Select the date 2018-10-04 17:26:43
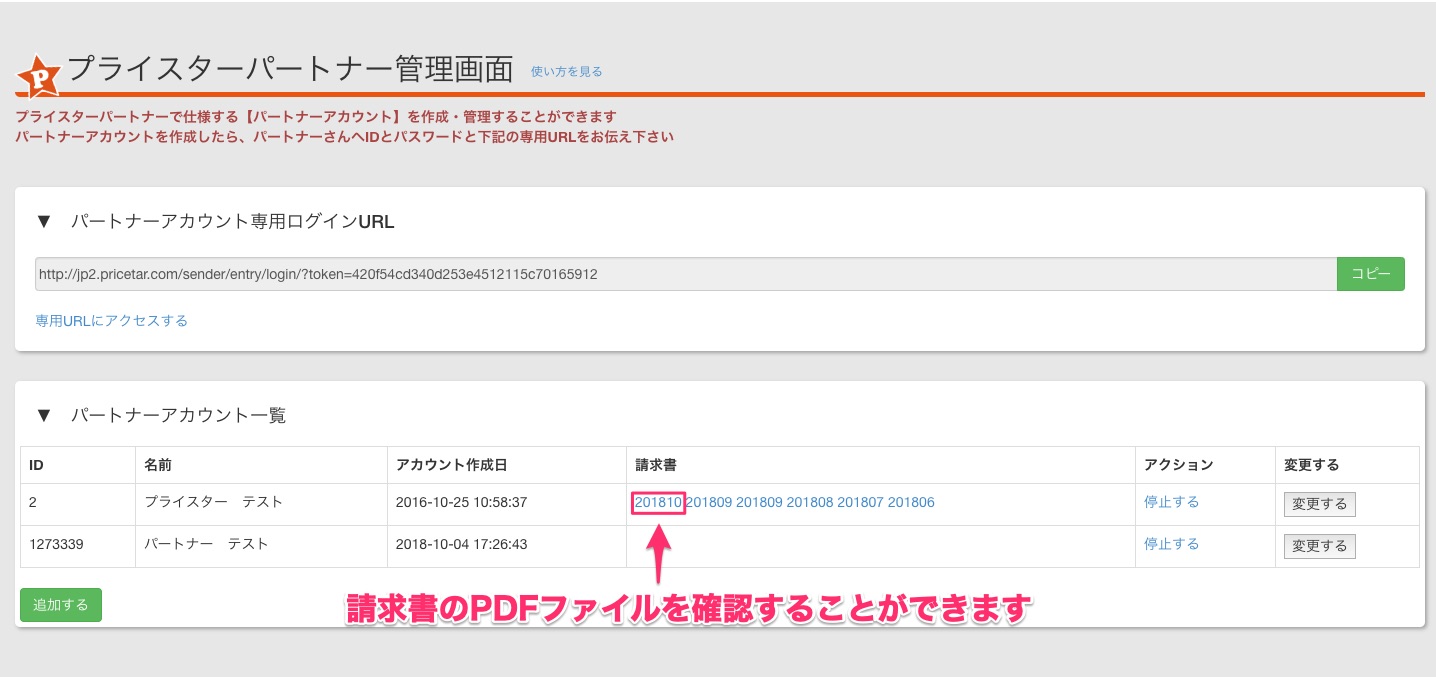1436x677 pixels. pyautogui.click(x=461, y=544)
